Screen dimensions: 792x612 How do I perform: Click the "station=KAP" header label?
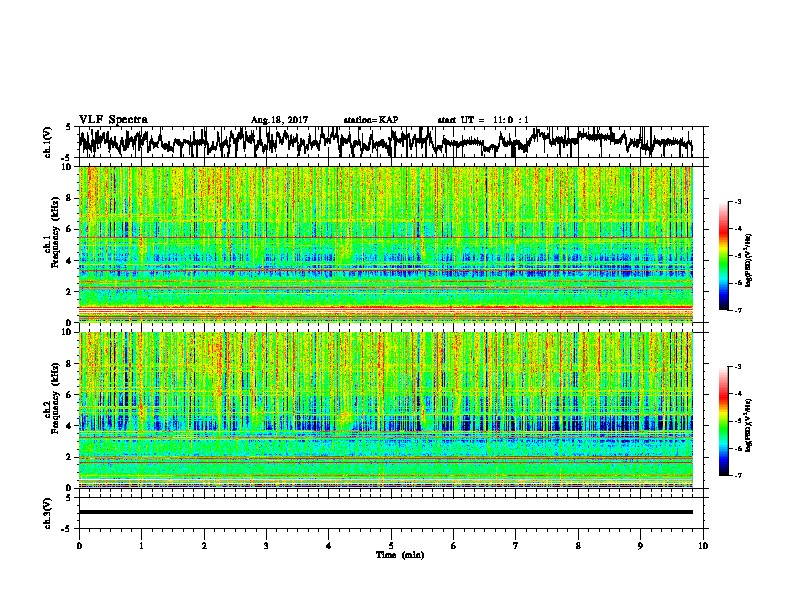(x=371, y=120)
